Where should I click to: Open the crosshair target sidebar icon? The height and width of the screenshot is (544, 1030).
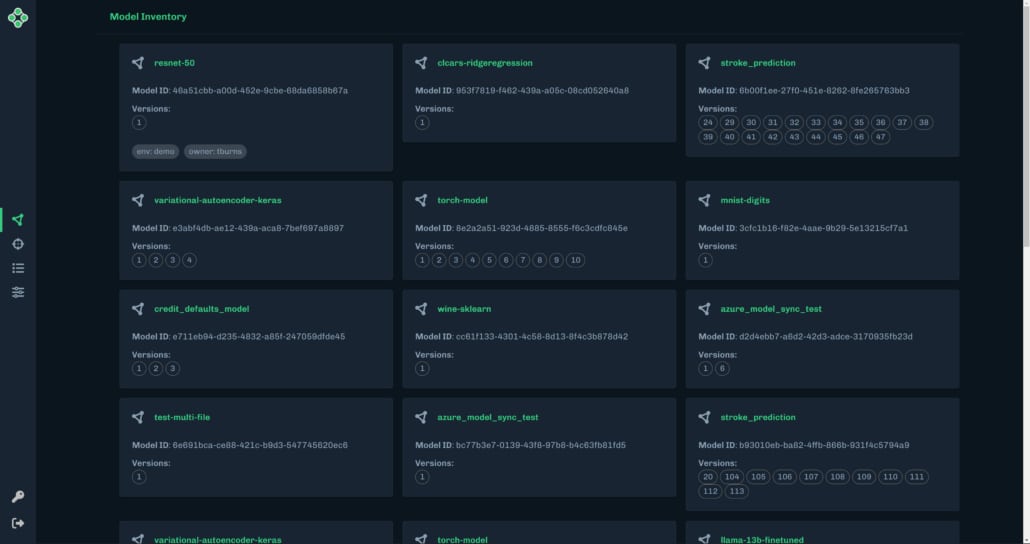[x=18, y=244]
